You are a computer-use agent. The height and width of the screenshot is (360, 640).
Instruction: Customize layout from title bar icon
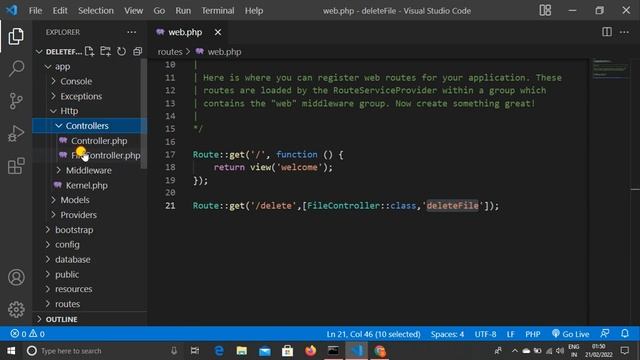[545, 11]
